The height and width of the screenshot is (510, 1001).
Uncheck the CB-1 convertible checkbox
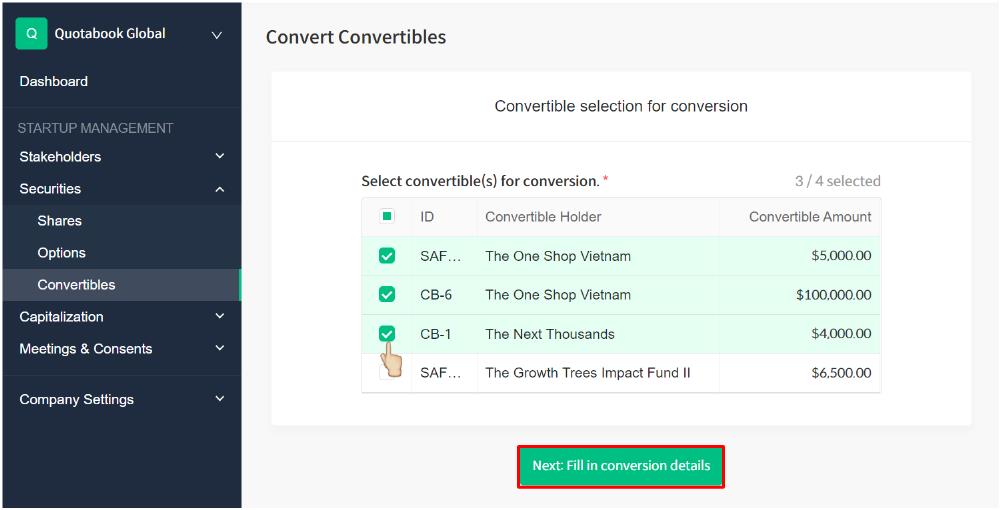(x=387, y=334)
